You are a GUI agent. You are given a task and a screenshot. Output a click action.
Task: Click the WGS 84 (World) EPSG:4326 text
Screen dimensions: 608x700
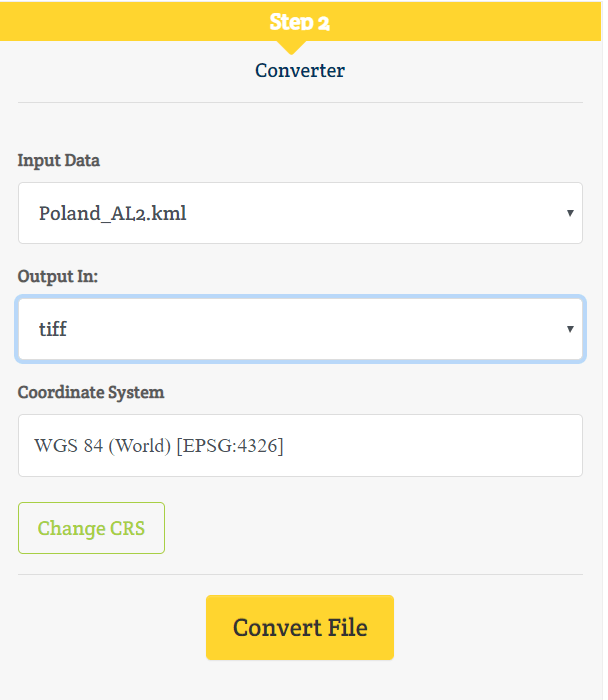[159, 446]
